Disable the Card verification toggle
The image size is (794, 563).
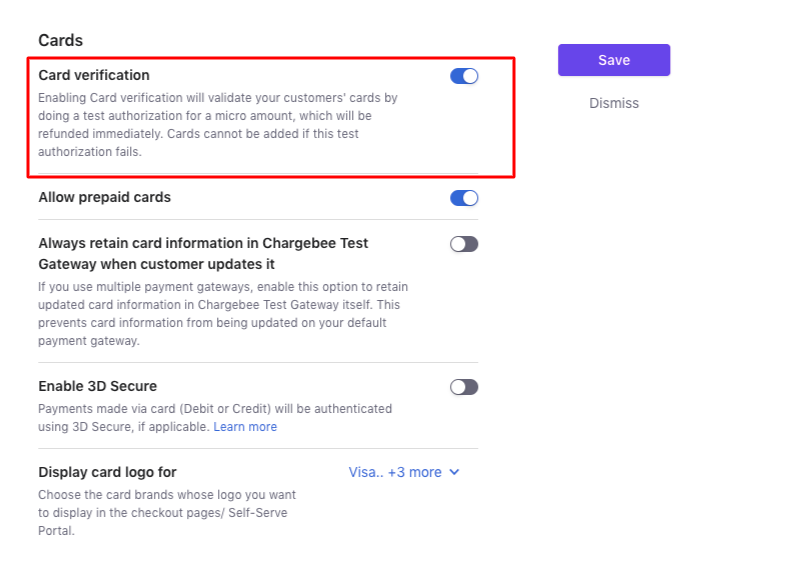[x=464, y=76]
